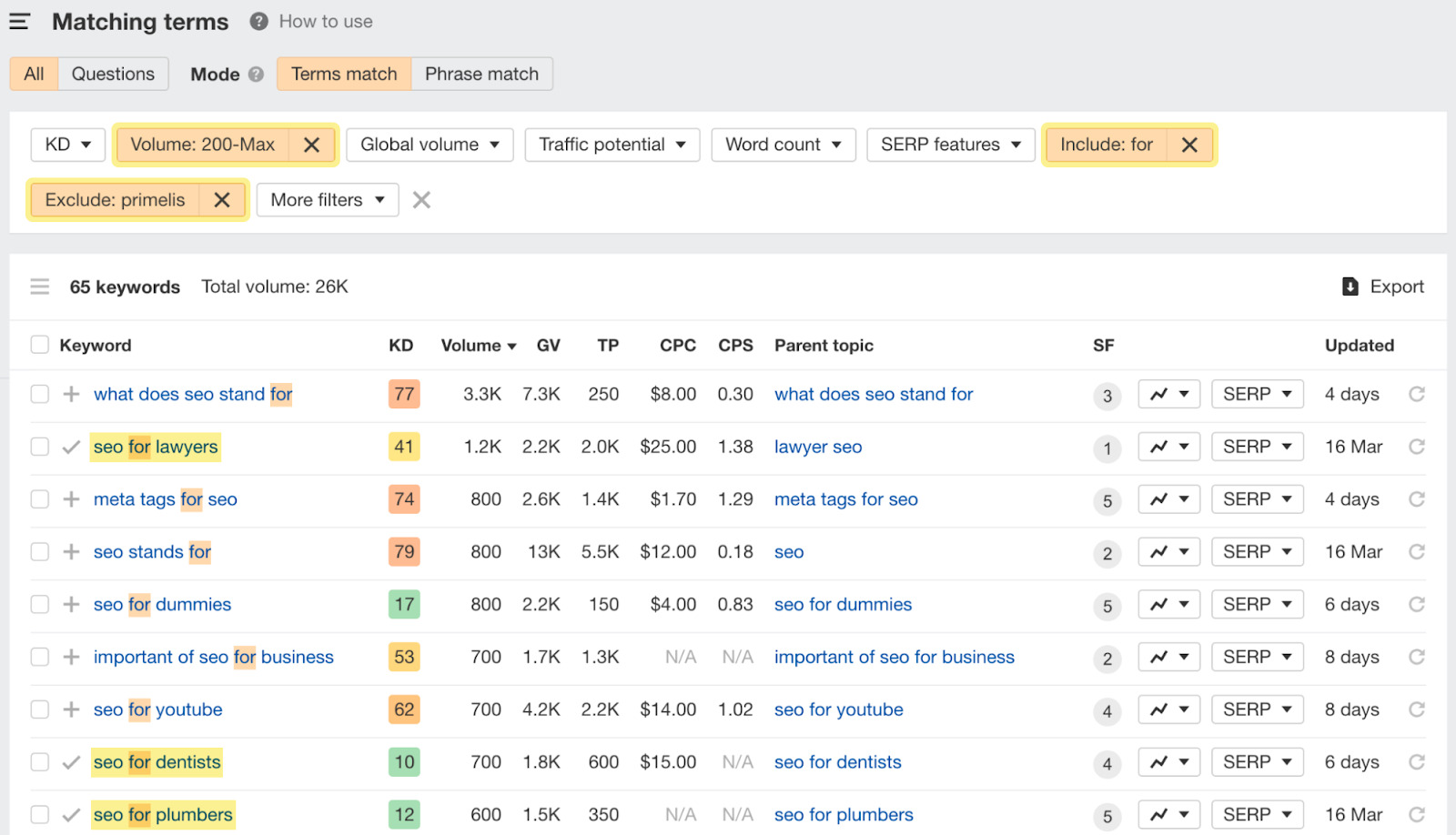Add "meta tags for seo" to a list
Image resolution: width=1456 pixels, height=835 pixels.
point(70,498)
